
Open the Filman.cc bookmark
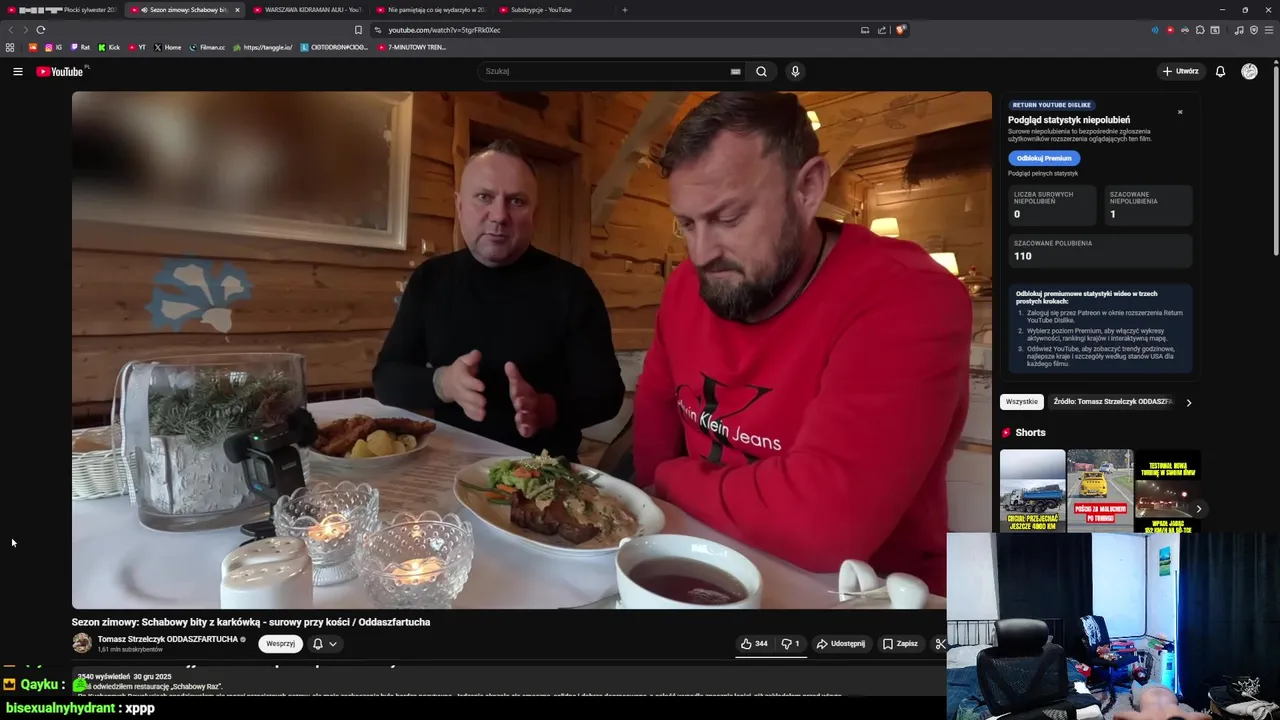(x=207, y=47)
